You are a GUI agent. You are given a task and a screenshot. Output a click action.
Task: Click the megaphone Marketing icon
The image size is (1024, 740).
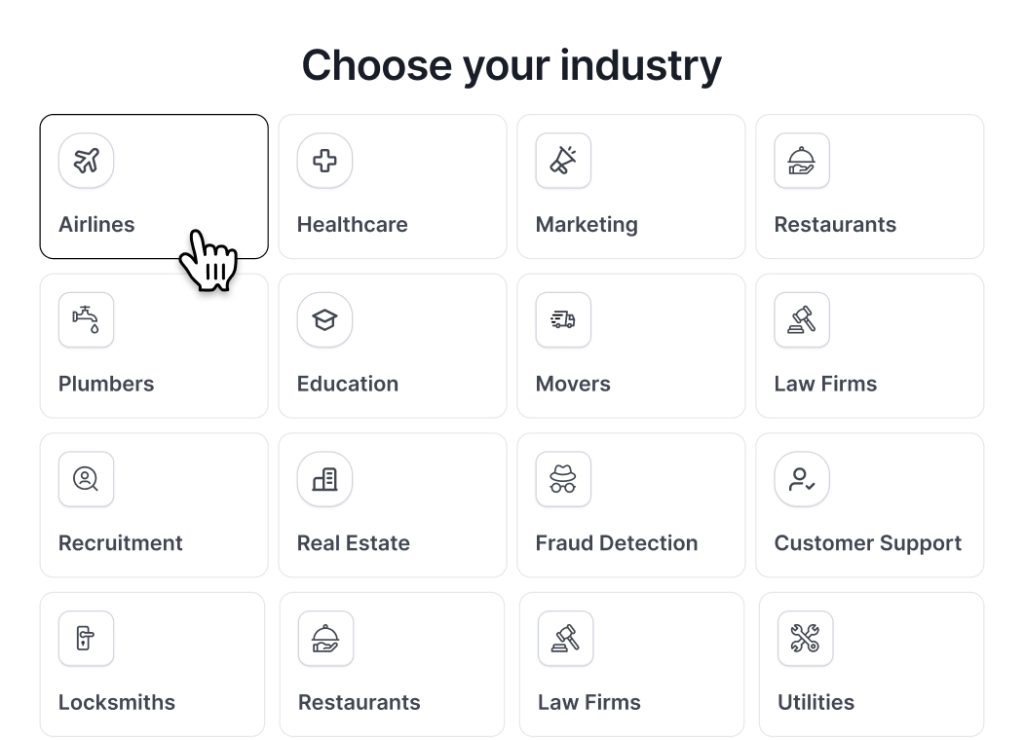pyautogui.click(x=563, y=161)
